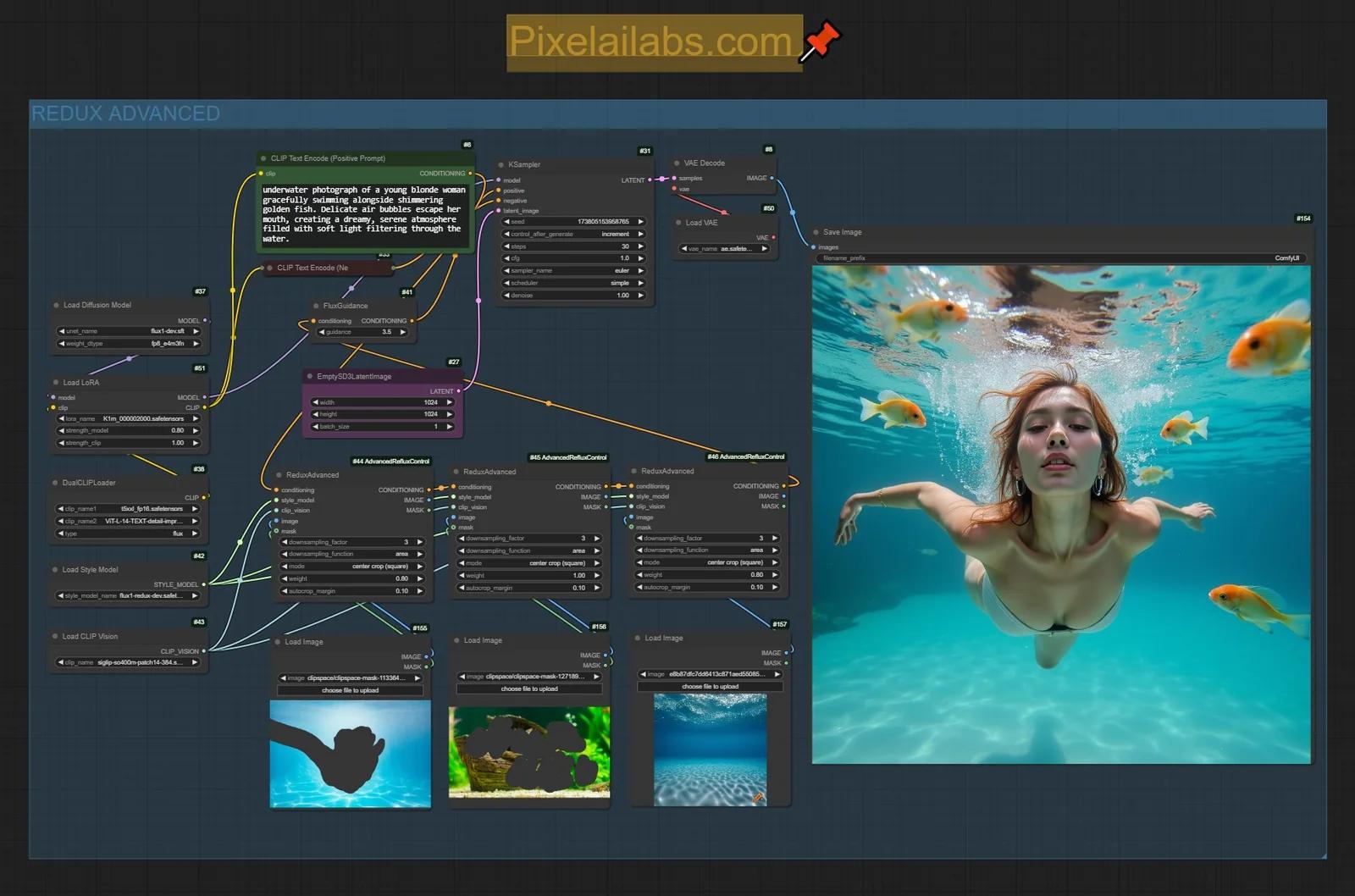Click choose file to upload in Load Image #156
This screenshot has height=896, width=1355.
pyautogui.click(x=529, y=689)
